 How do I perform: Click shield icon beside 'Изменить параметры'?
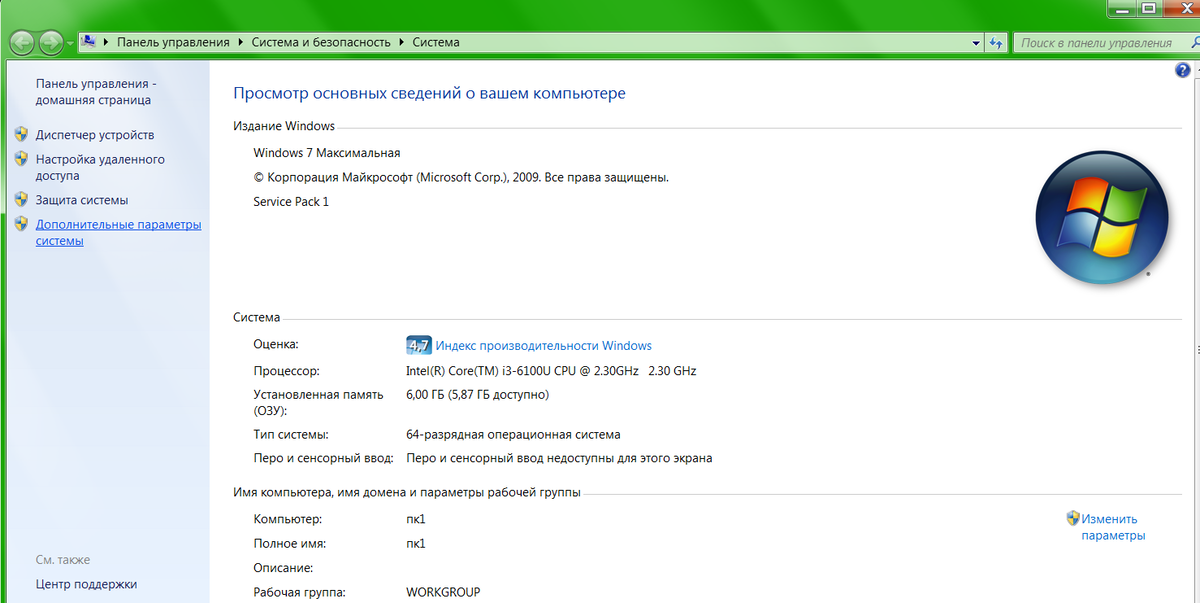[x=1073, y=519]
